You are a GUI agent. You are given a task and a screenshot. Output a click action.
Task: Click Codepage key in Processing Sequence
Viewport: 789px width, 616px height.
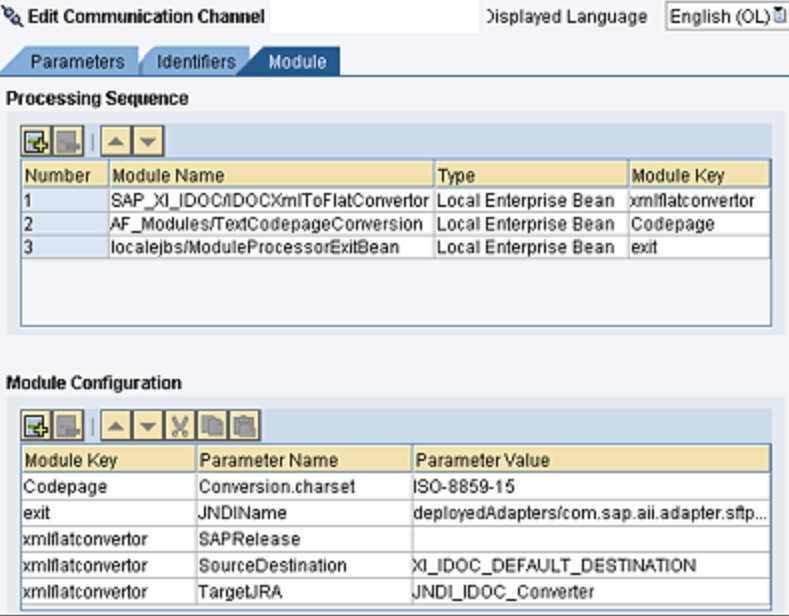point(699,224)
